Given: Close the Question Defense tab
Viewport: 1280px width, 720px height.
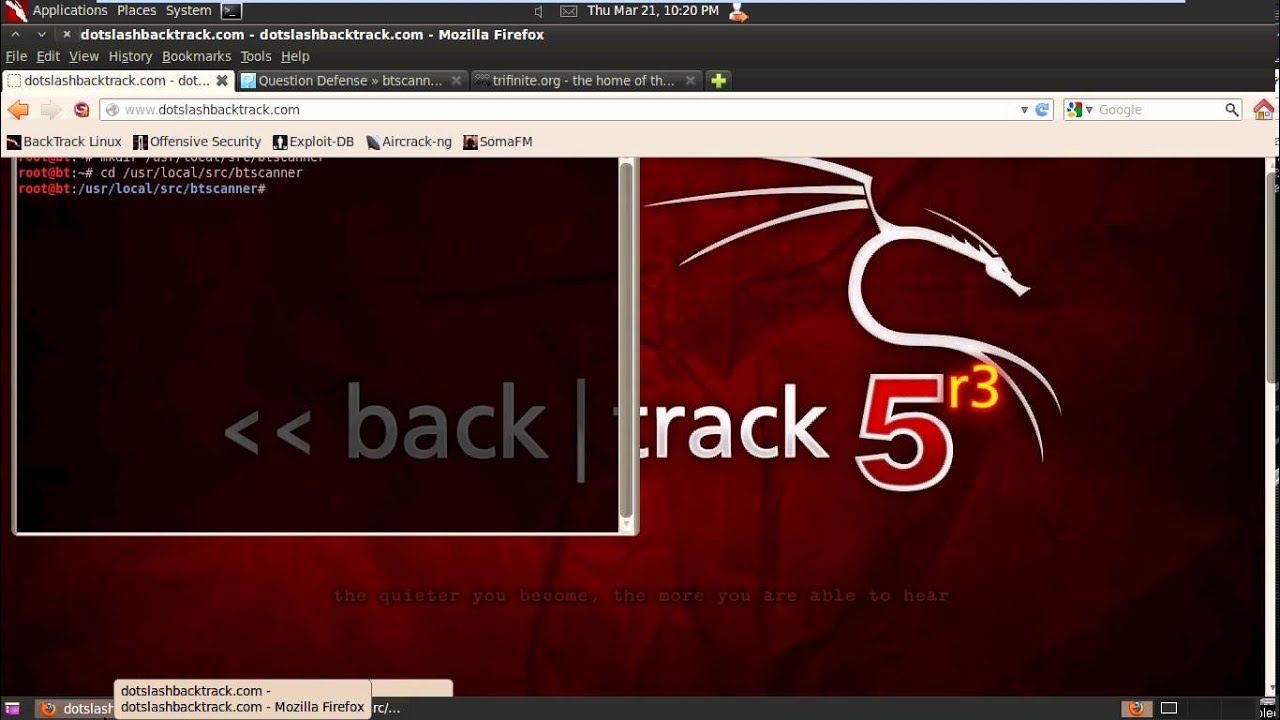Looking at the screenshot, I should tap(456, 81).
